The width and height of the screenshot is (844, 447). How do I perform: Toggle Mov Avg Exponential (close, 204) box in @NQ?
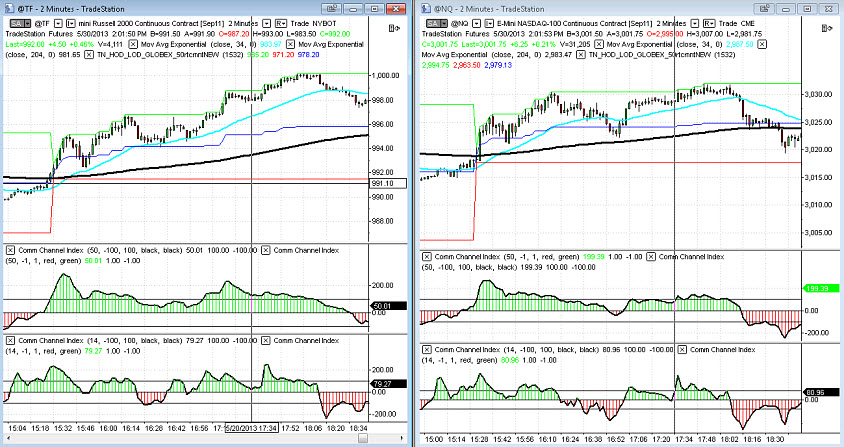762,44
